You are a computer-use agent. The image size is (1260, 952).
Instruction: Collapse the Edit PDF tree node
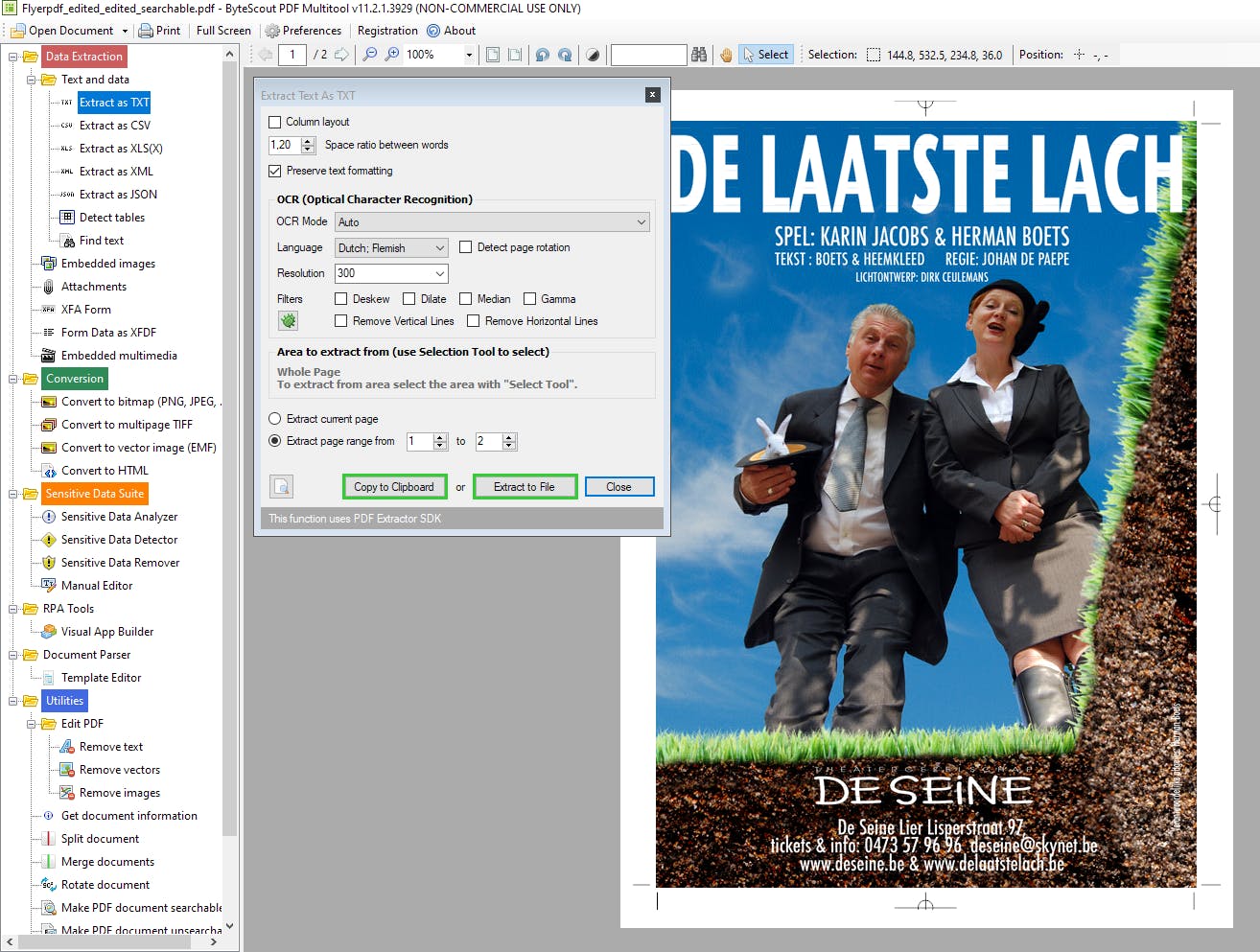tap(32, 724)
